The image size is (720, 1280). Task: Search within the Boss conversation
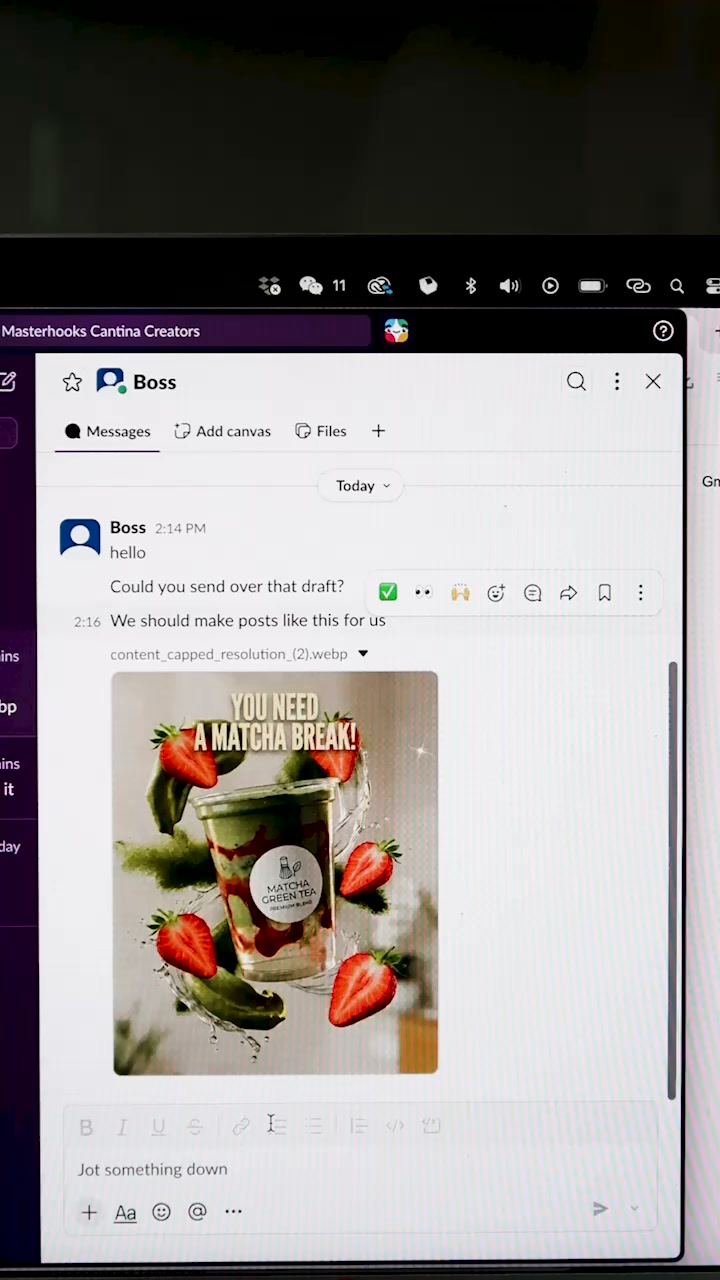[x=576, y=381]
